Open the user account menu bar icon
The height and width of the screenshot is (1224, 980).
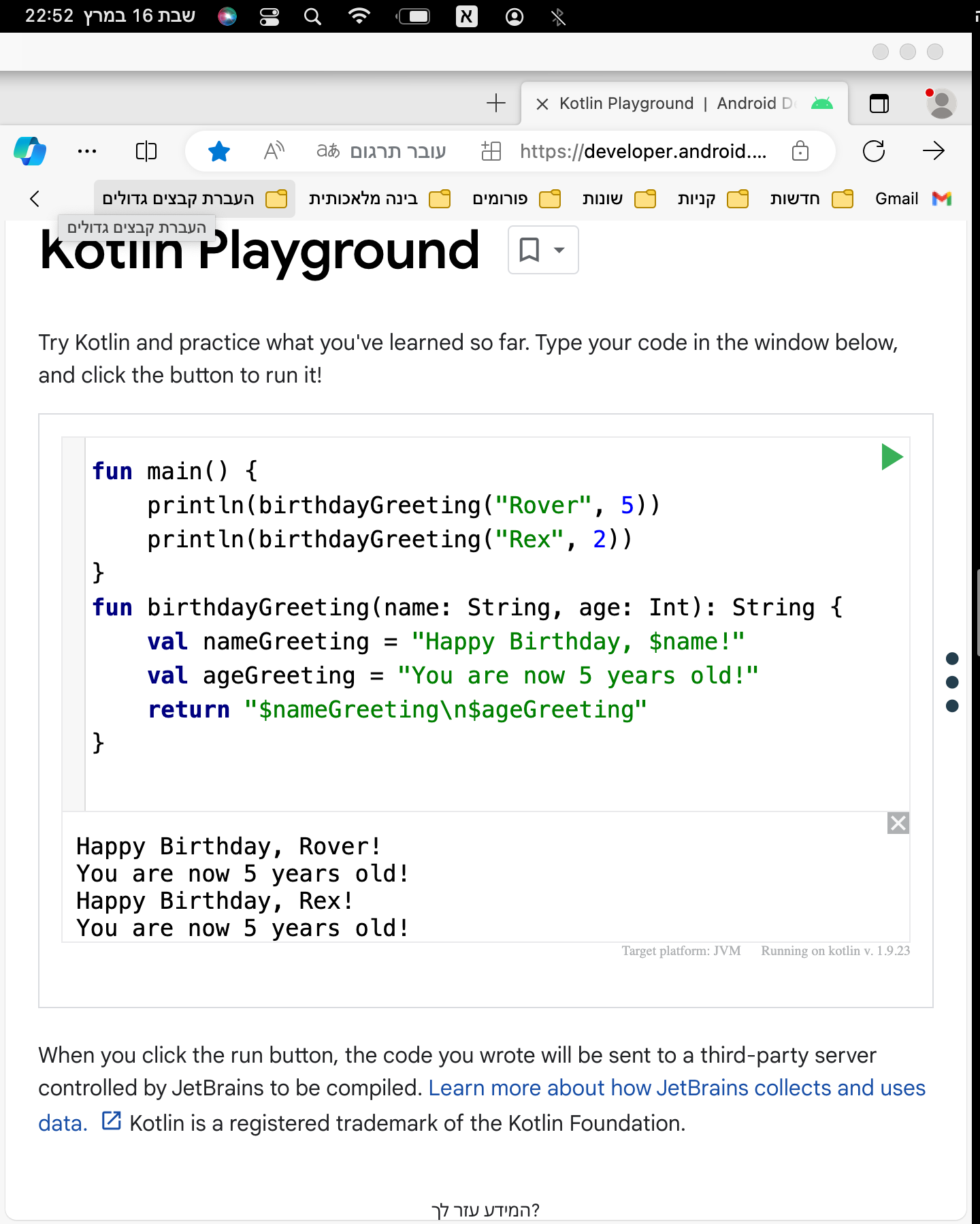[x=514, y=16]
